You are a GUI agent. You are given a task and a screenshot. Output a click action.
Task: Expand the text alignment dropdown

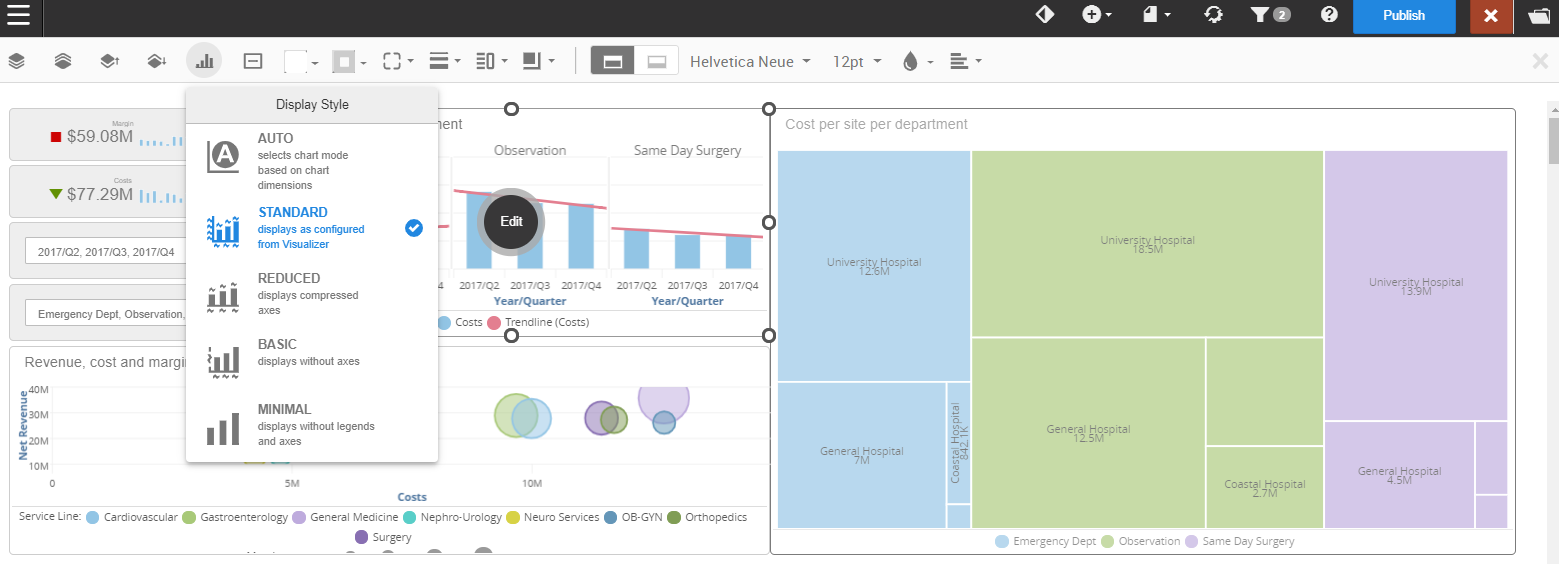(x=965, y=62)
